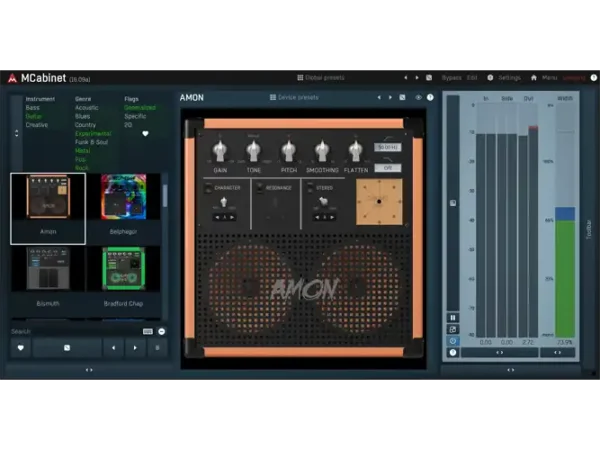Toggle the Resonance switch on the amp

click(259, 188)
